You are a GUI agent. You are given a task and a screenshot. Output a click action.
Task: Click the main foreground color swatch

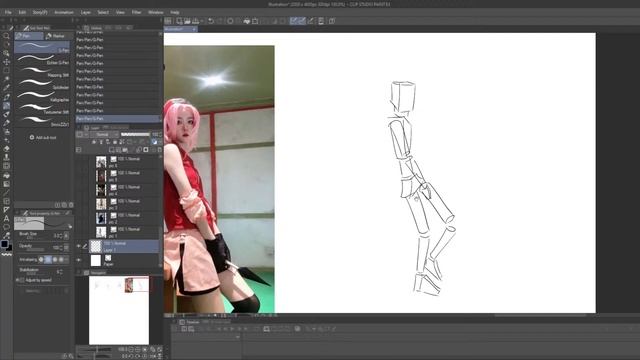click(4, 244)
